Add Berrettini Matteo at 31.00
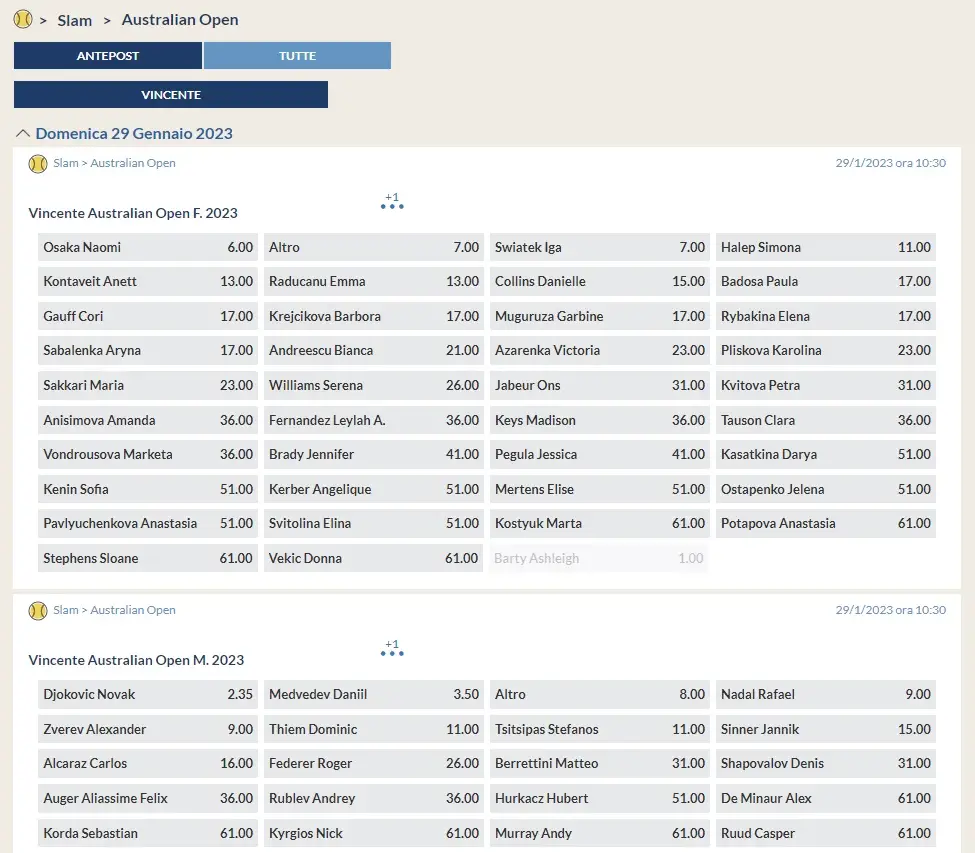Image resolution: width=975 pixels, height=853 pixels. 600,763
